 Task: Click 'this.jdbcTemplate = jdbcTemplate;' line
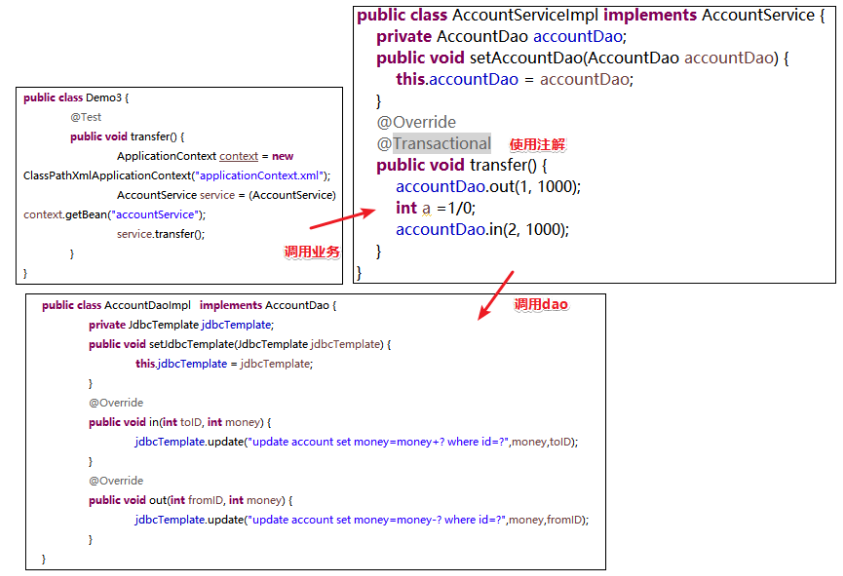(224, 364)
